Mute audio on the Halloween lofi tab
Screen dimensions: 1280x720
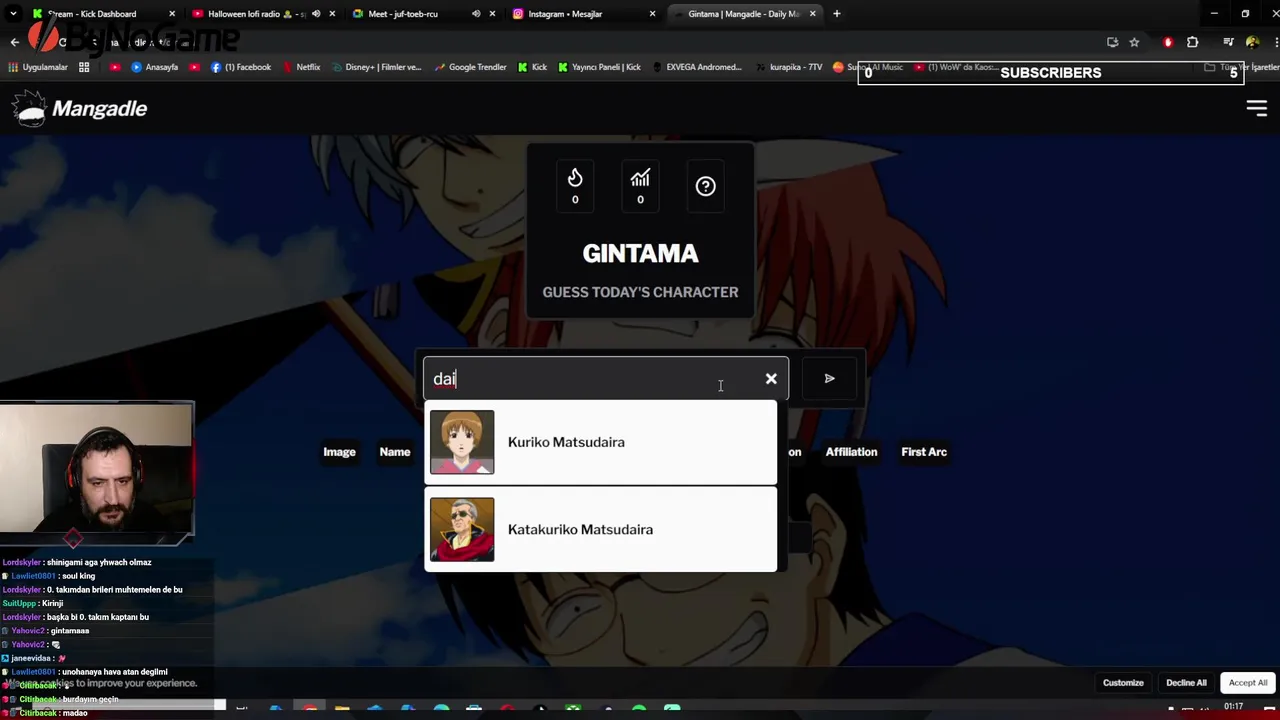[316, 14]
